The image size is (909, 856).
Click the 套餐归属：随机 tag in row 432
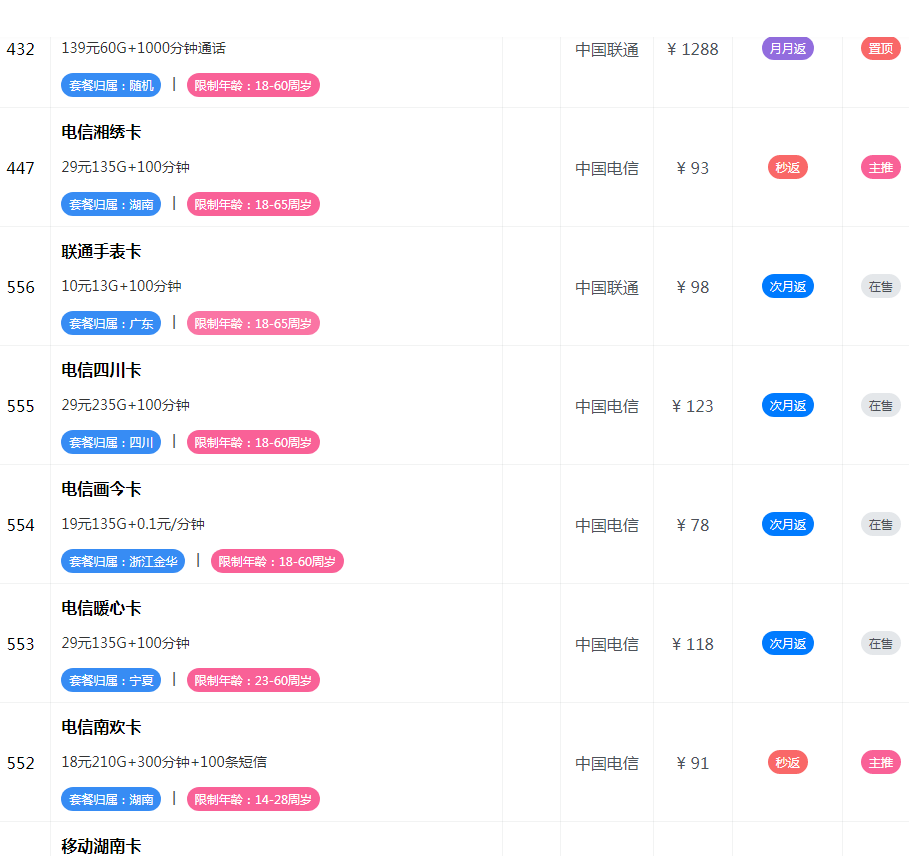tap(111, 85)
